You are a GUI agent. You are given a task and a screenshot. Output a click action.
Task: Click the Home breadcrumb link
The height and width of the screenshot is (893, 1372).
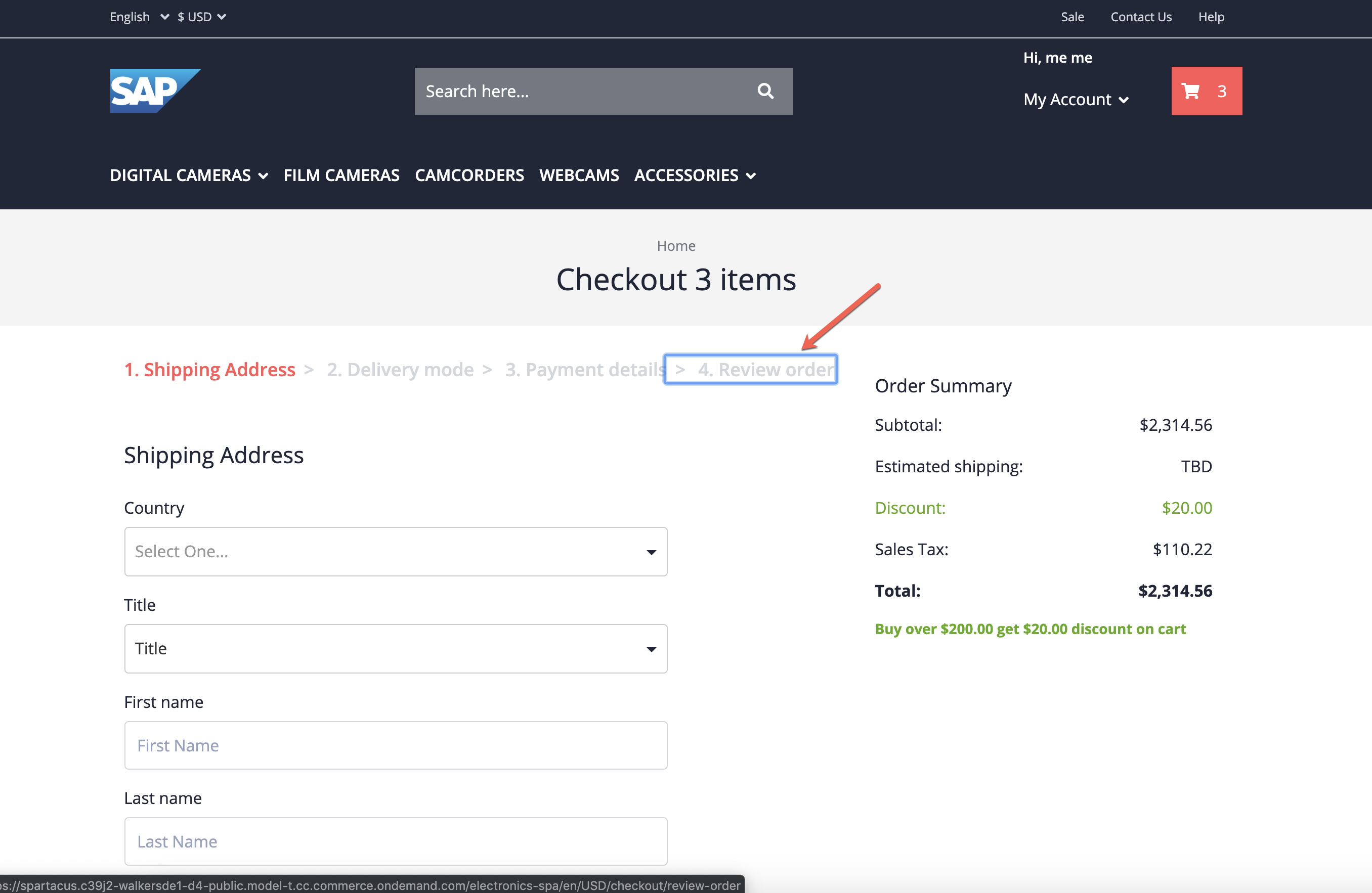pyautogui.click(x=675, y=246)
